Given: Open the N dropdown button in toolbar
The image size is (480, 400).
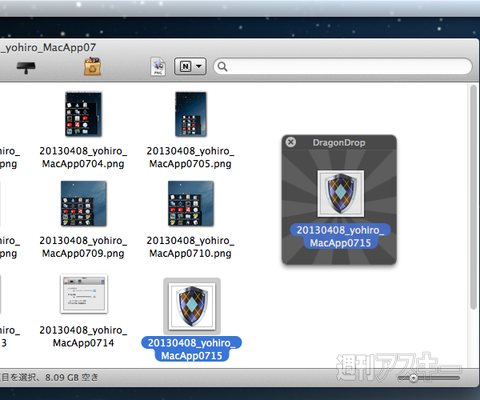Looking at the screenshot, I should 190,66.
